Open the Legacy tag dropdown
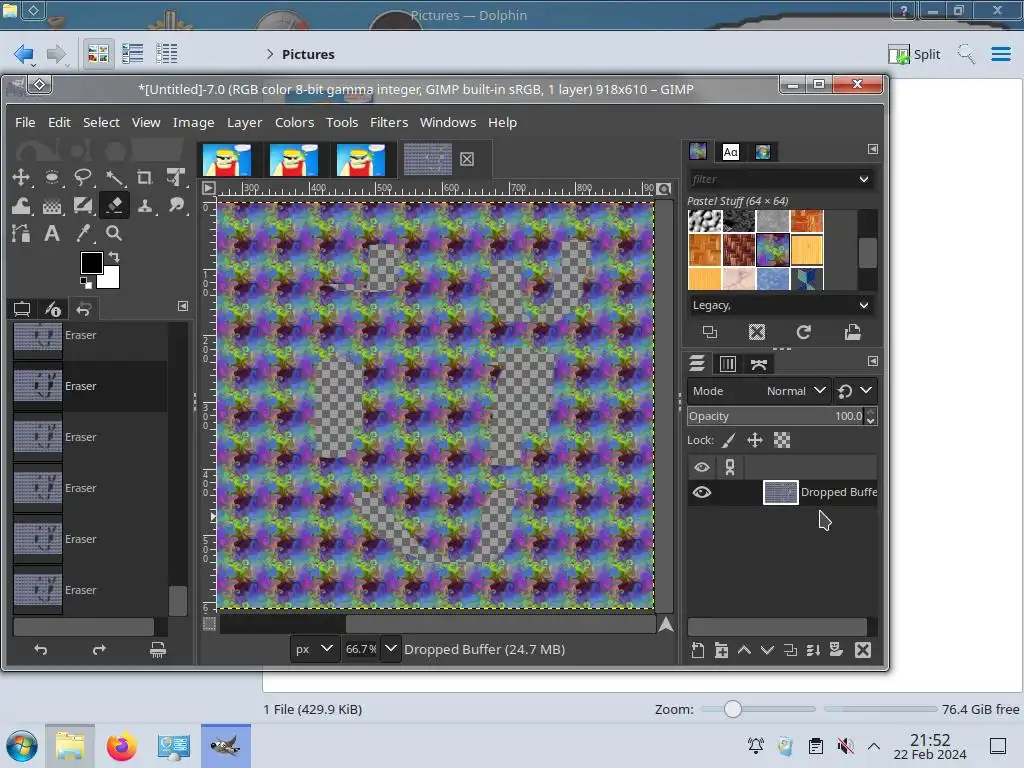 point(782,305)
